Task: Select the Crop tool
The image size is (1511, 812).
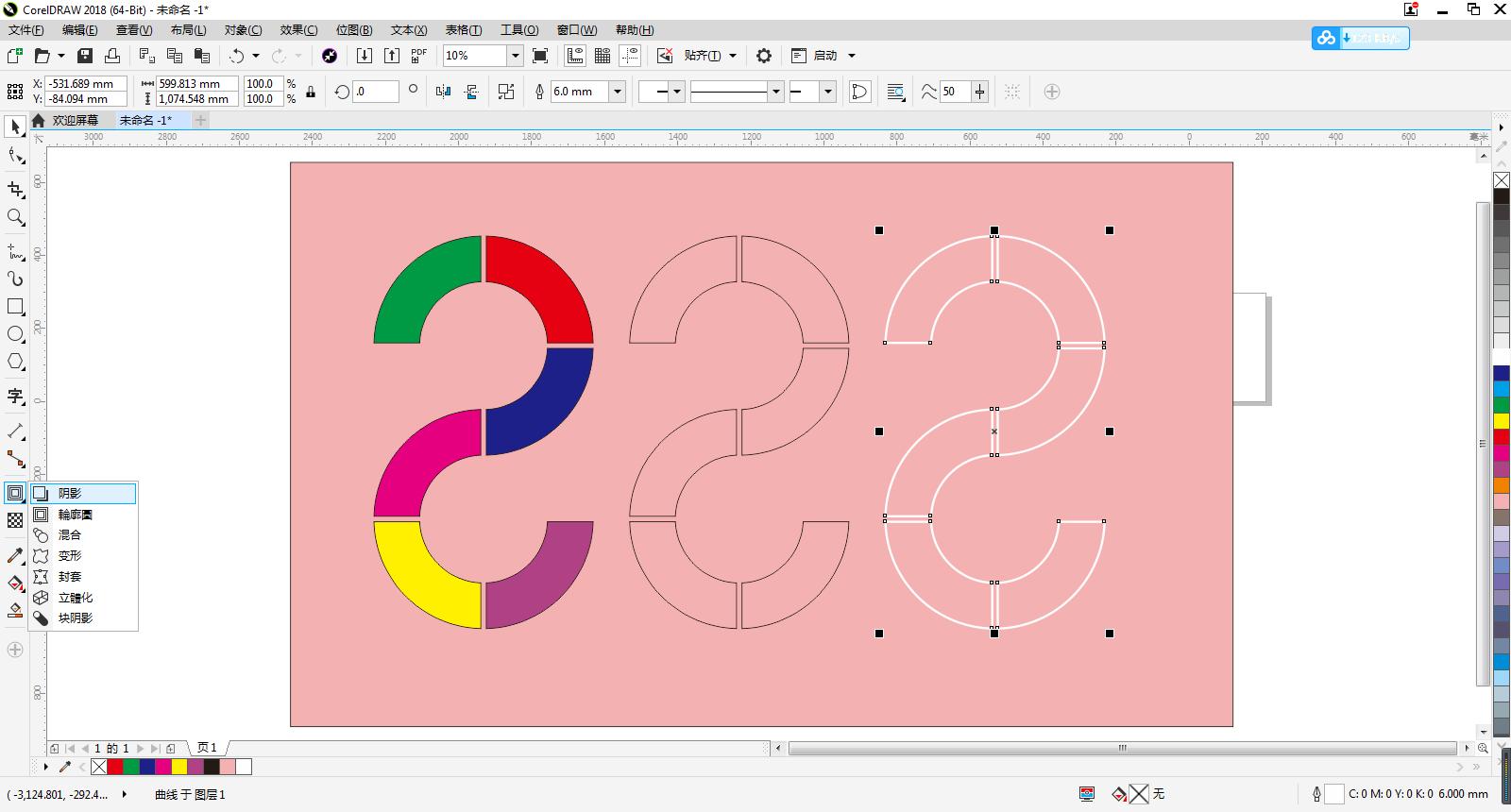Action: pos(15,189)
